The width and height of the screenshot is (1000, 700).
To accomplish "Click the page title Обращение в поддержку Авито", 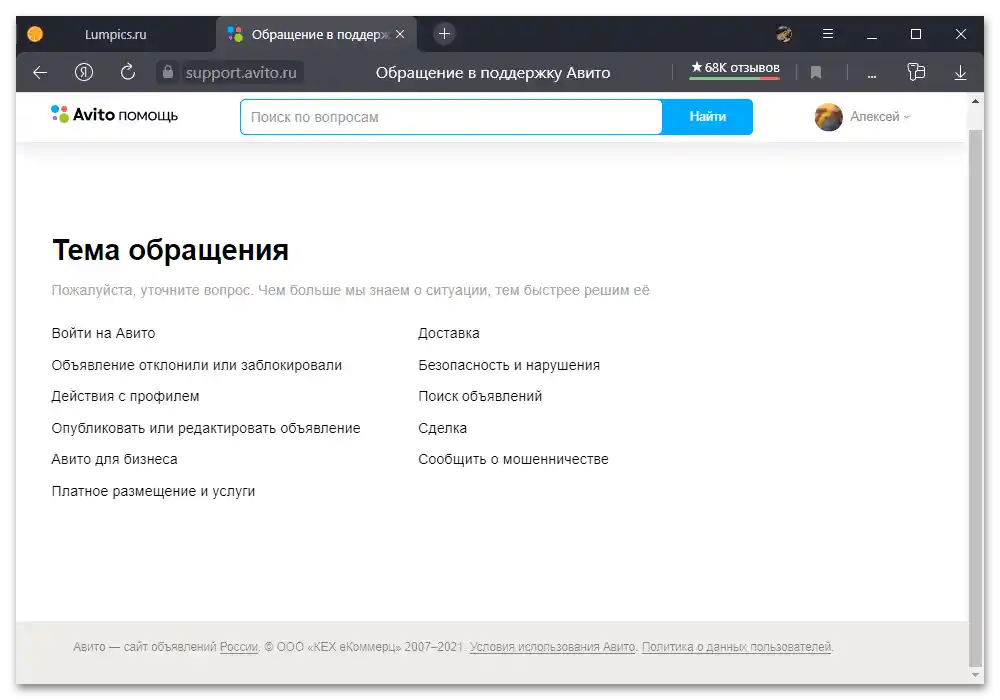I will point(492,73).
